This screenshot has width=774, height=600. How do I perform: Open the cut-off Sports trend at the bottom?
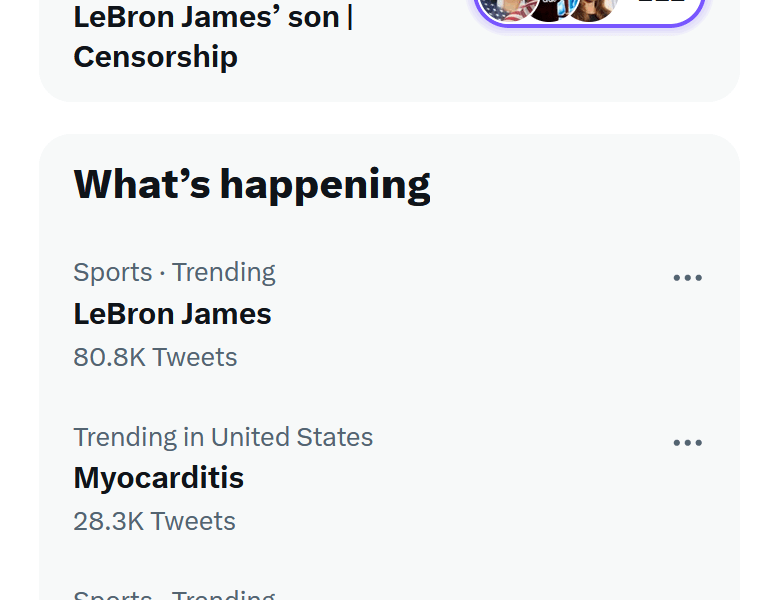[x=174, y=595]
